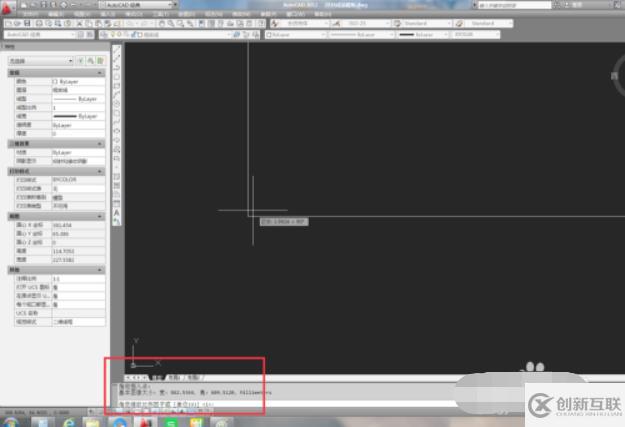The image size is (625, 427).
Task: Switch to the 布局2 layout tab
Action: [193, 377]
